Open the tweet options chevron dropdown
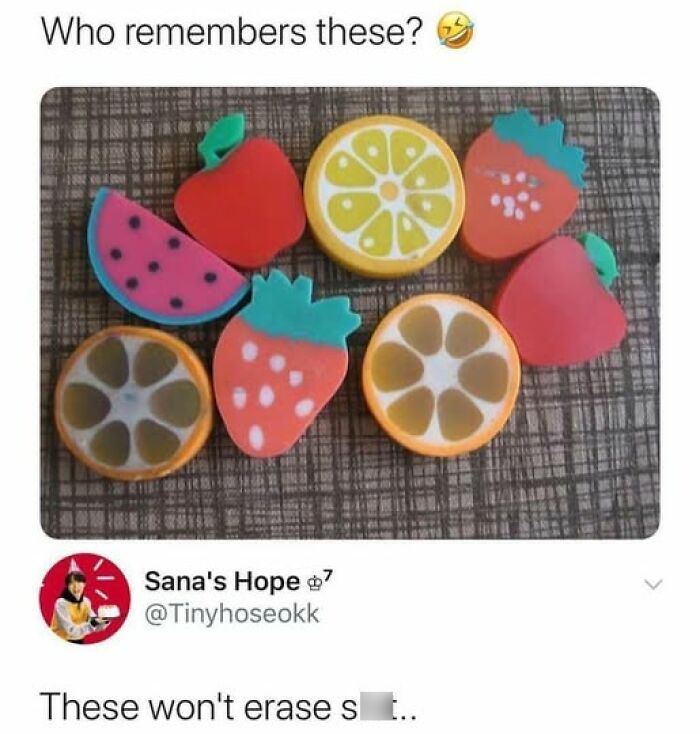The image size is (700, 734). click(x=652, y=585)
